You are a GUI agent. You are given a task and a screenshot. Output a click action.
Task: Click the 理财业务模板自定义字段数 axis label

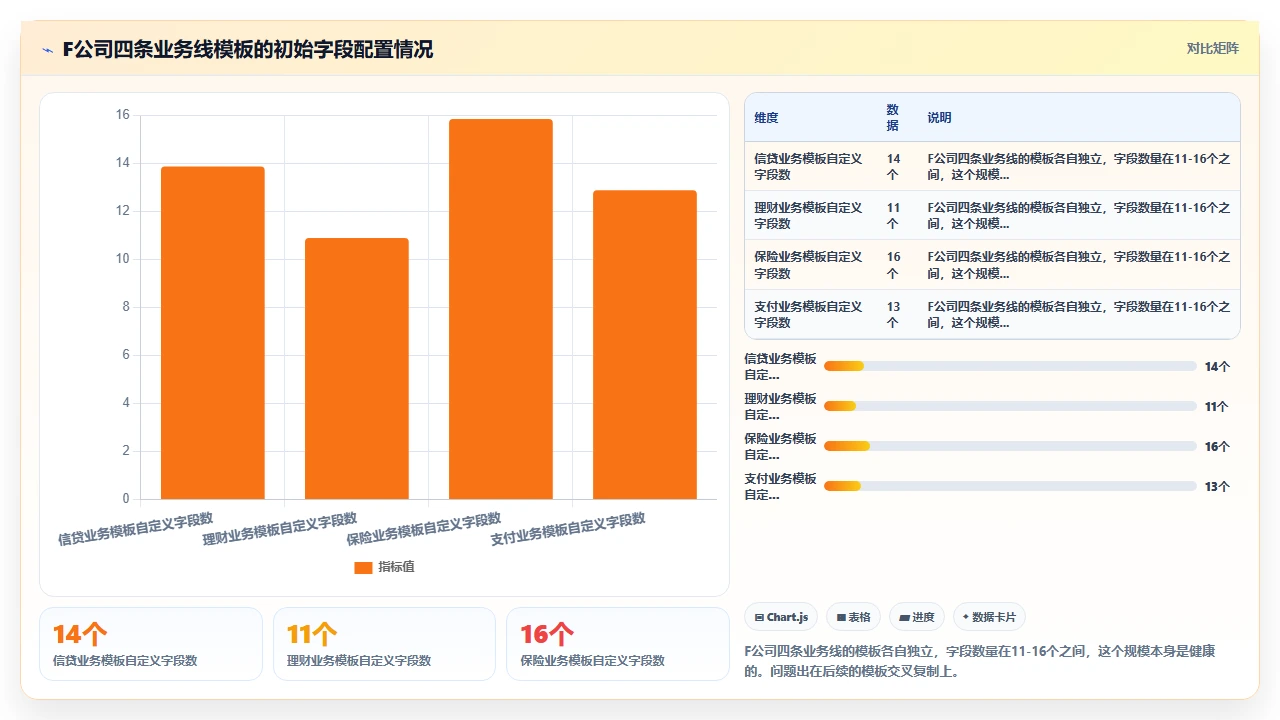(x=280, y=529)
